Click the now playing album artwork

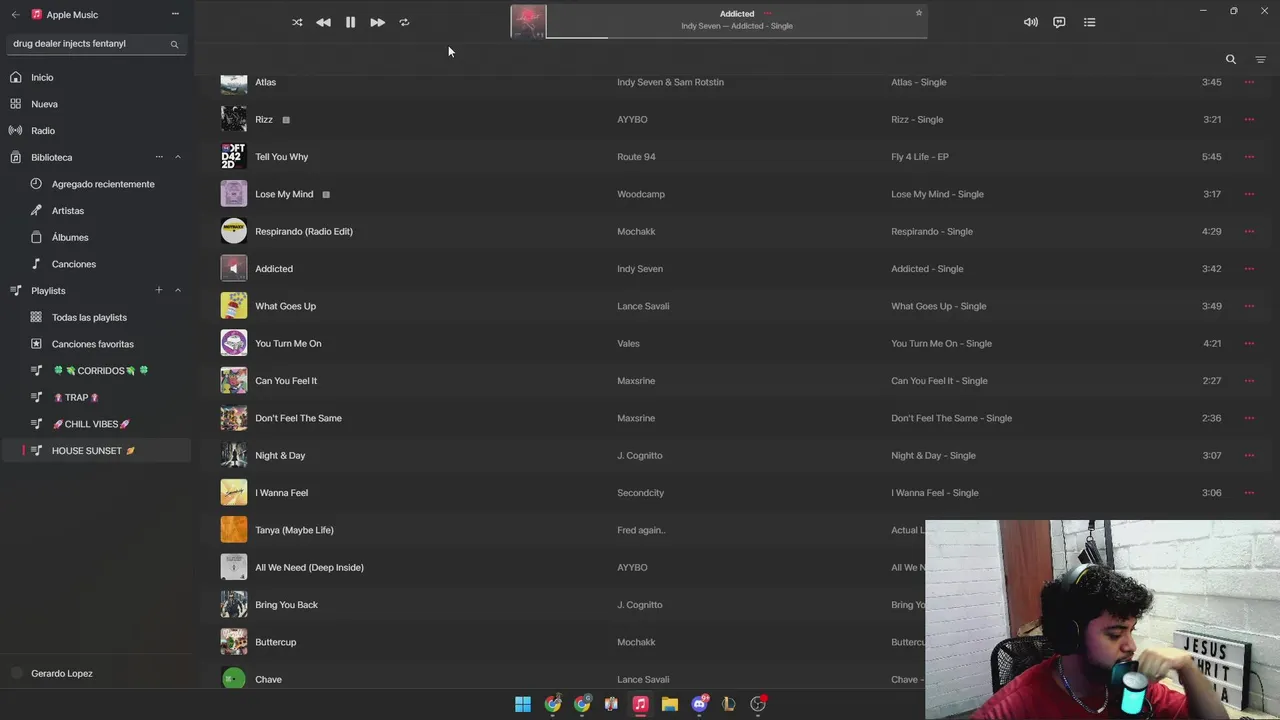coord(529,21)
